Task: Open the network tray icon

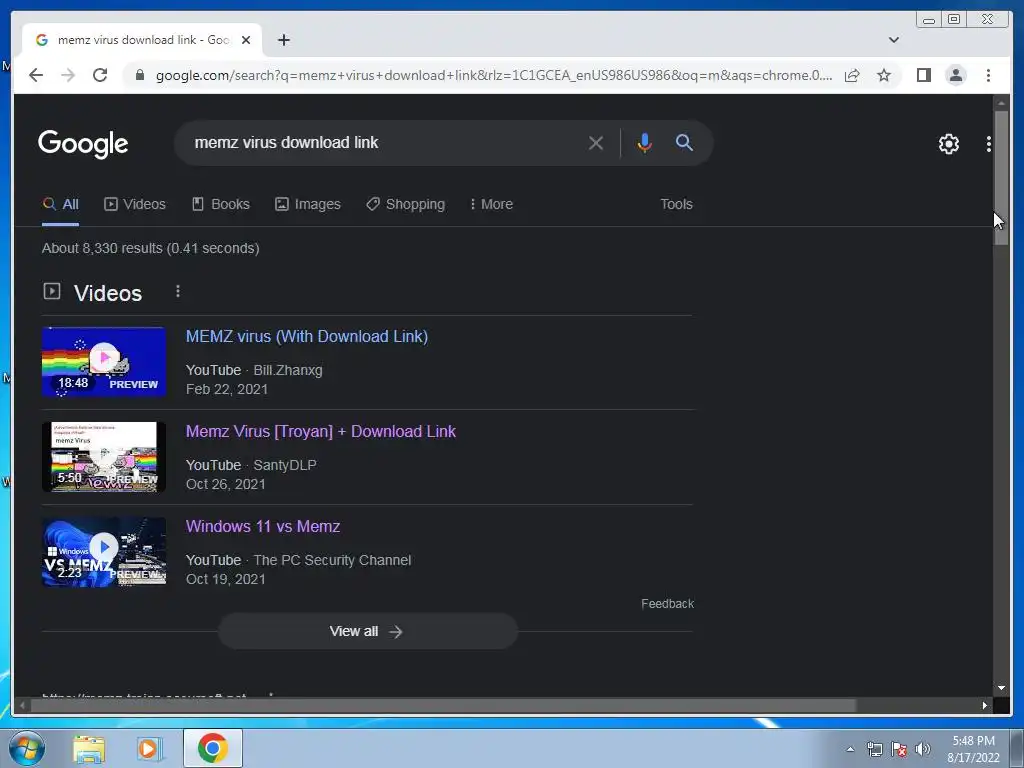Action: [x=874, y=749]
